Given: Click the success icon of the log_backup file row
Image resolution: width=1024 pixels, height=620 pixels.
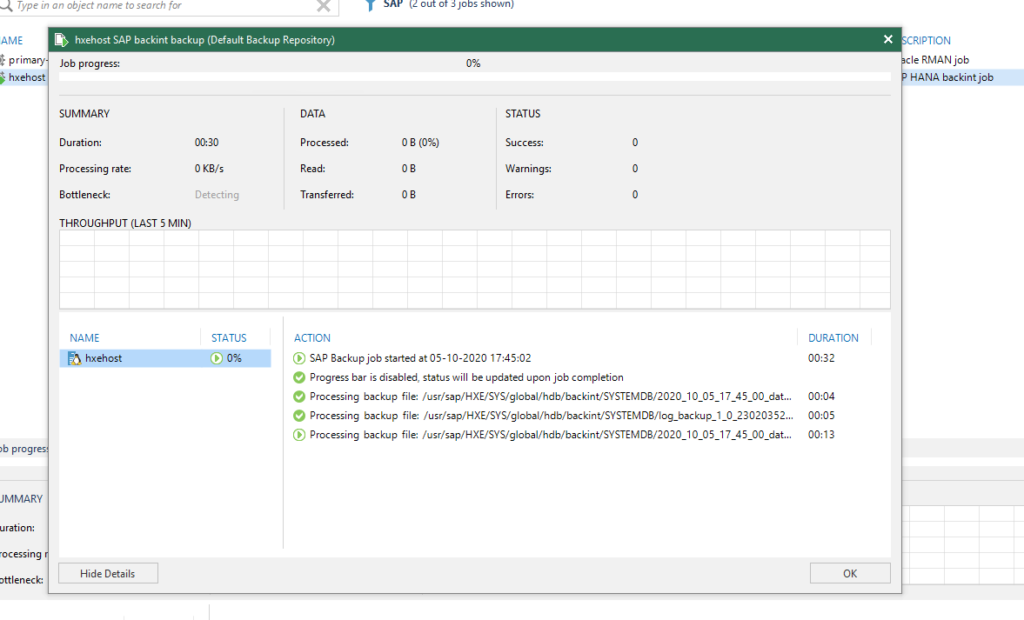Looking at the screenshot, I should [299, 416].
